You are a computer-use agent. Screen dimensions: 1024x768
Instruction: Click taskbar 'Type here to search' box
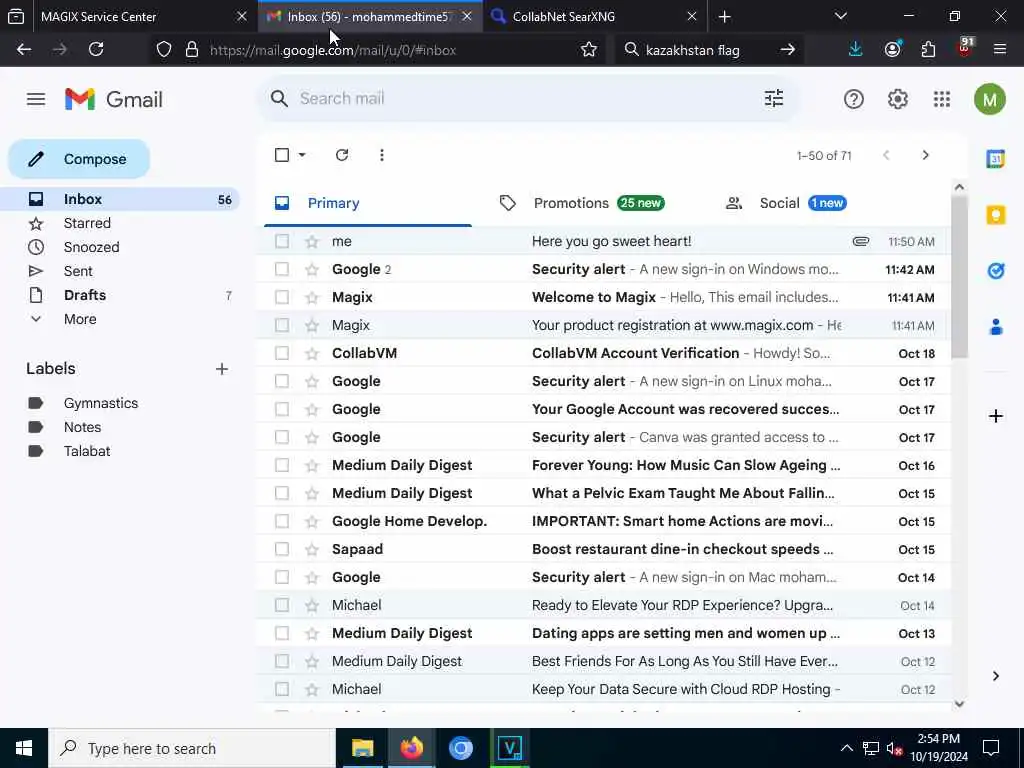(192, 748)
